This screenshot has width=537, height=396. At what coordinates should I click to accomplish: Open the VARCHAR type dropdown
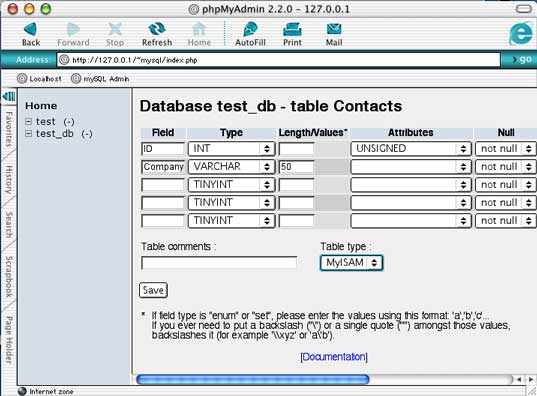pos(231,167)
